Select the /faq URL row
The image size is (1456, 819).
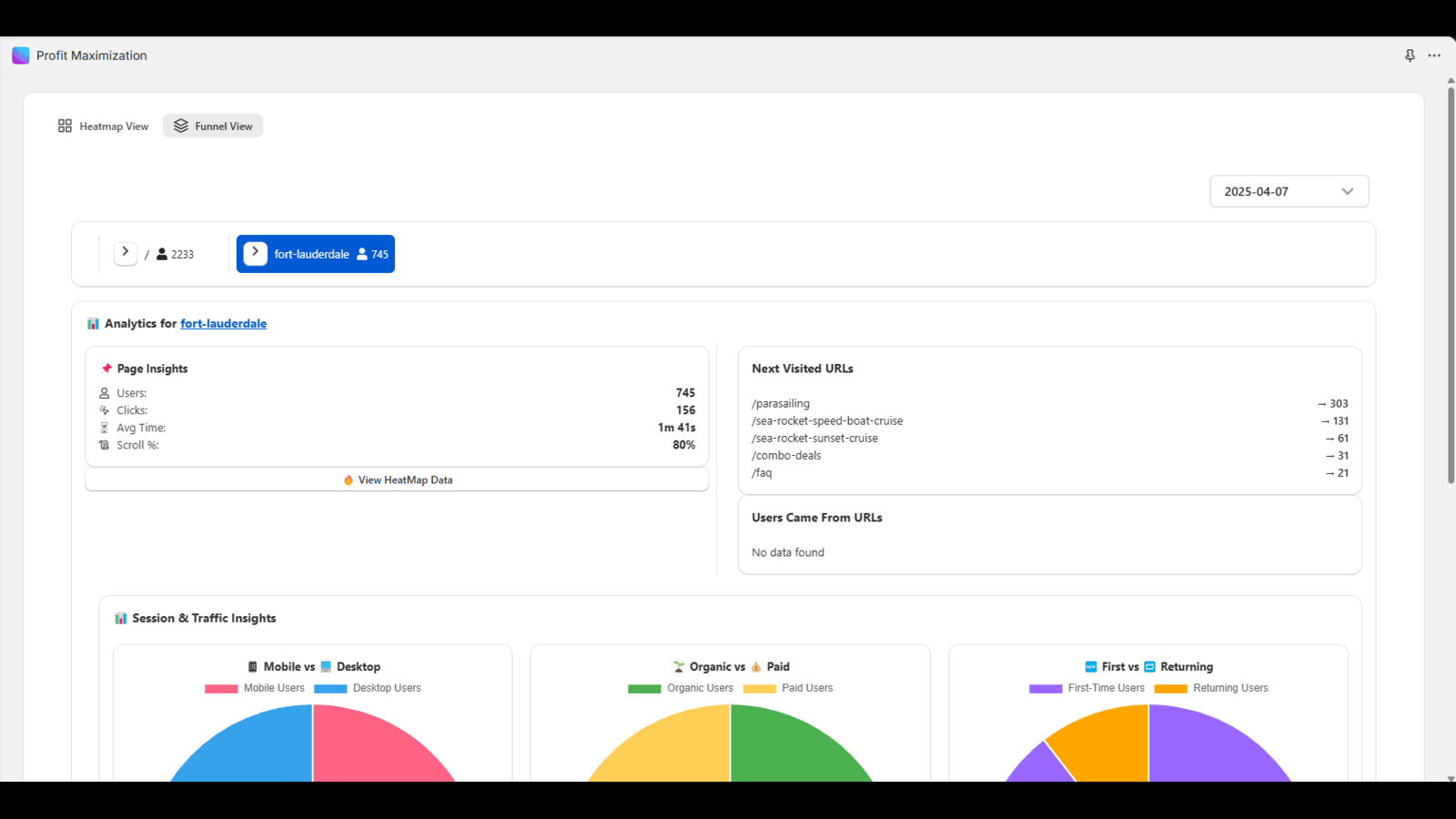[x=1050, y=472]
